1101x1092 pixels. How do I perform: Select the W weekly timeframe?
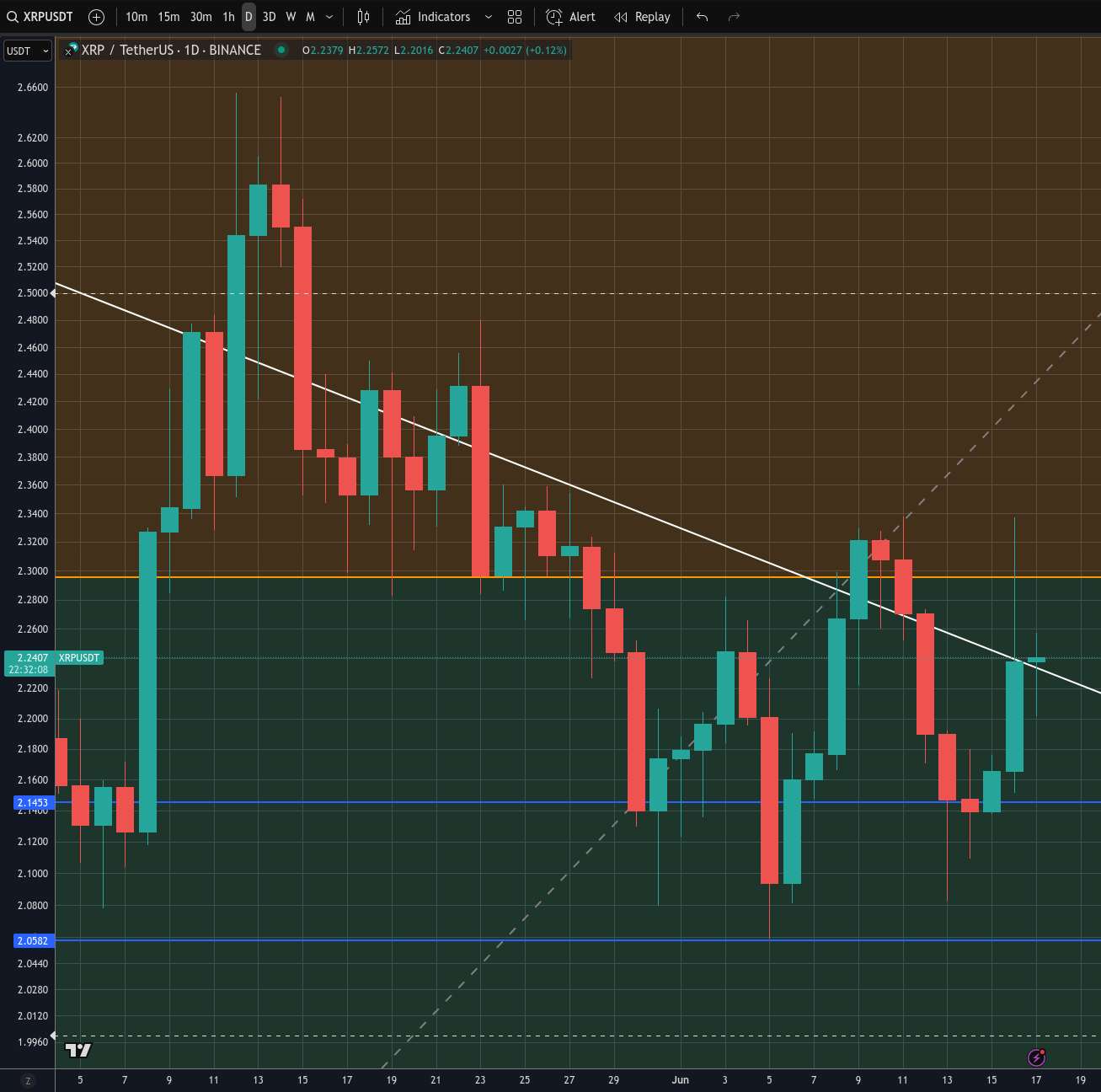click(x=291, y=17)
